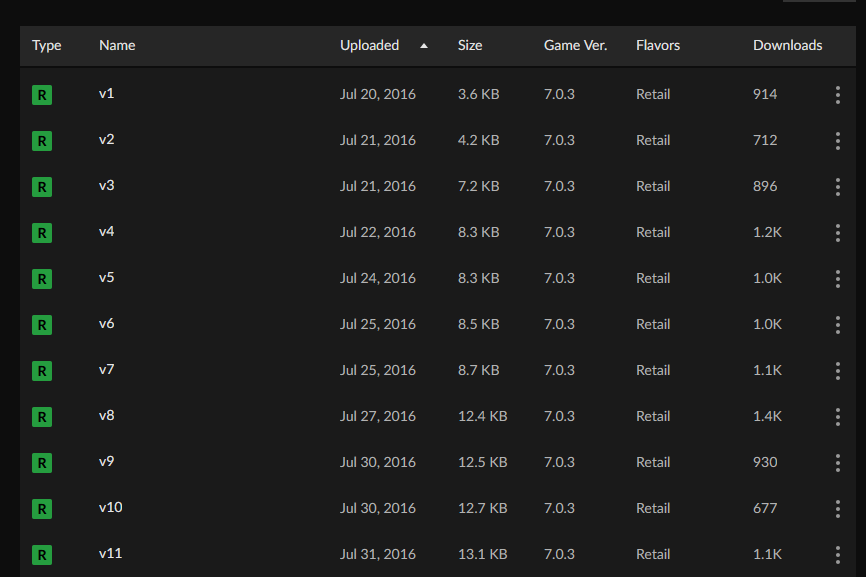Open the three-dot menu for v10
This screenshot has width=866, height=577.
[838, 509]
